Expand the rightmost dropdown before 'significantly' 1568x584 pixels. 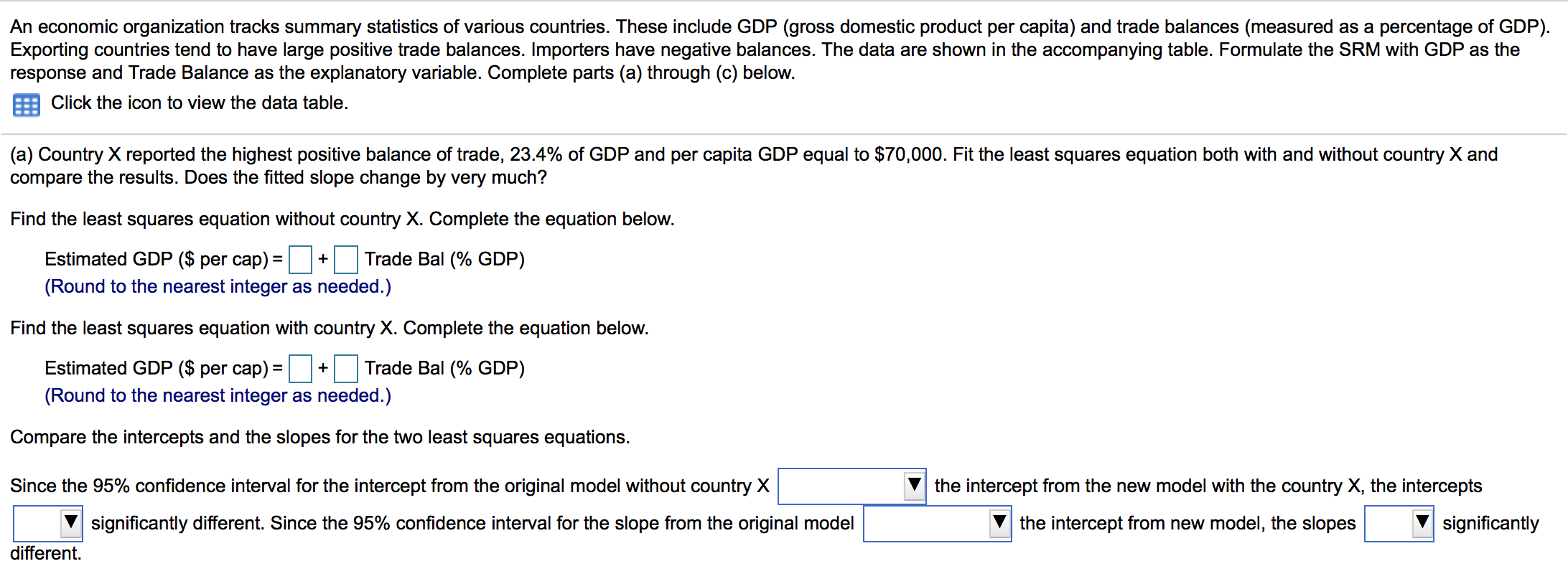(x=1421, y=523)
